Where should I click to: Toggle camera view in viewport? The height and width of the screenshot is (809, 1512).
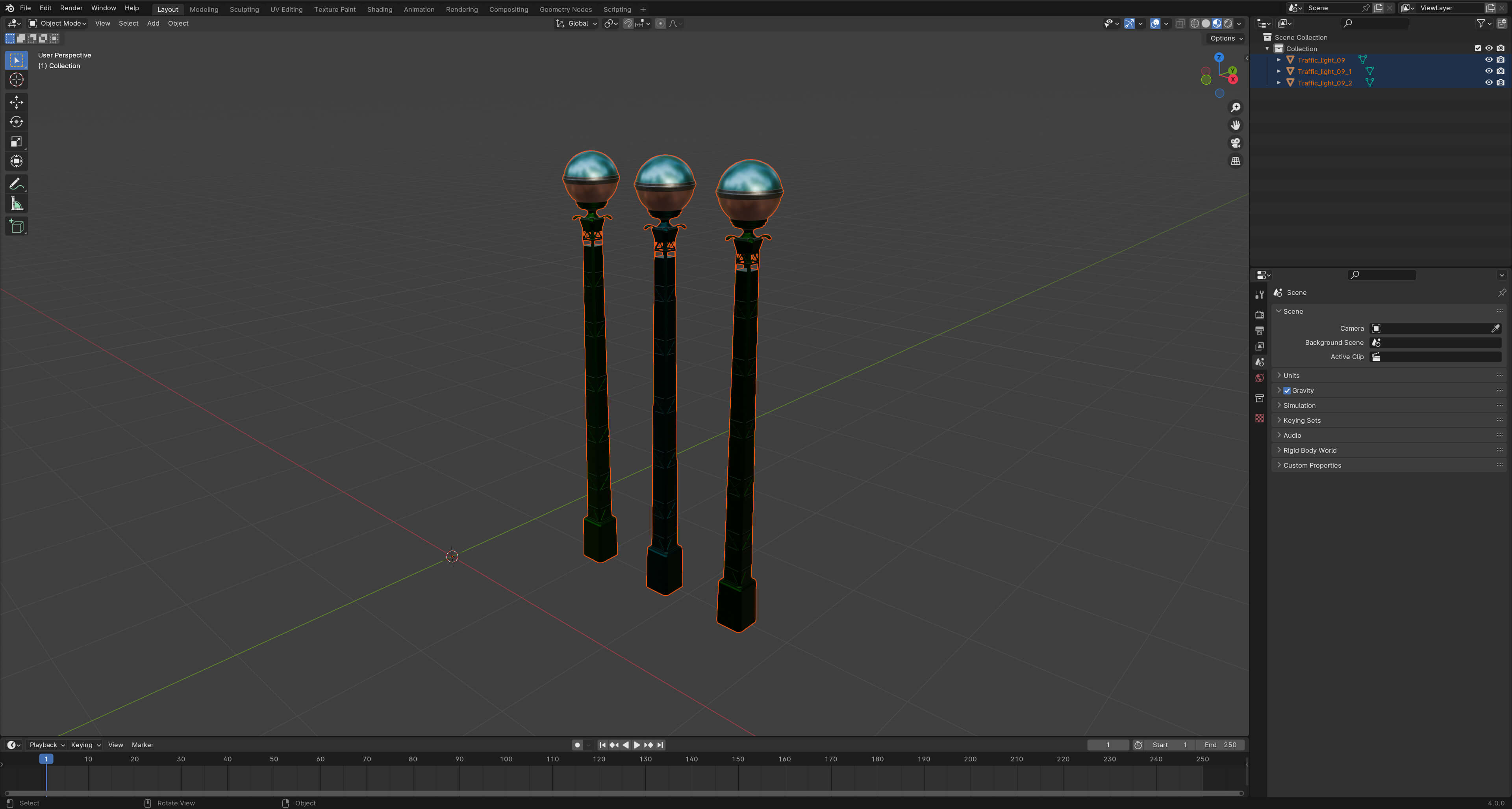click(1236, 143)
